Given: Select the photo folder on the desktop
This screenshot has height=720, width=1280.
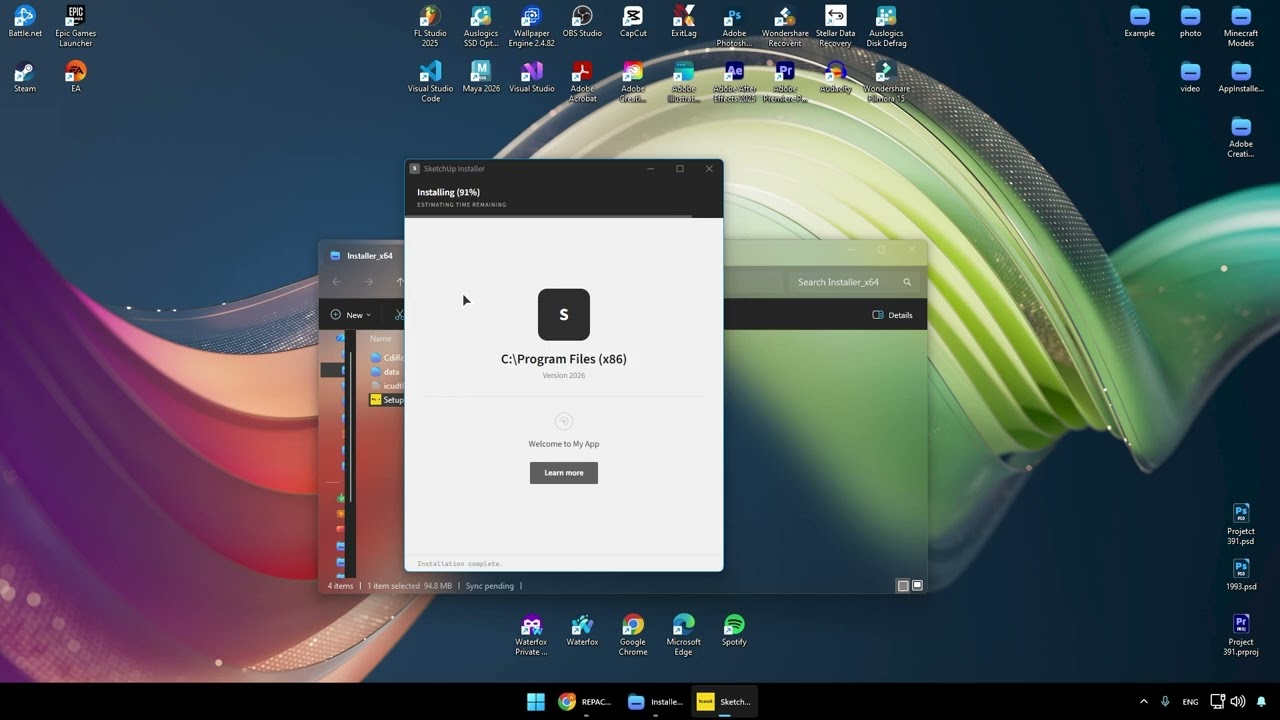Looking at the screenshot, I should tap(1190, 21).
